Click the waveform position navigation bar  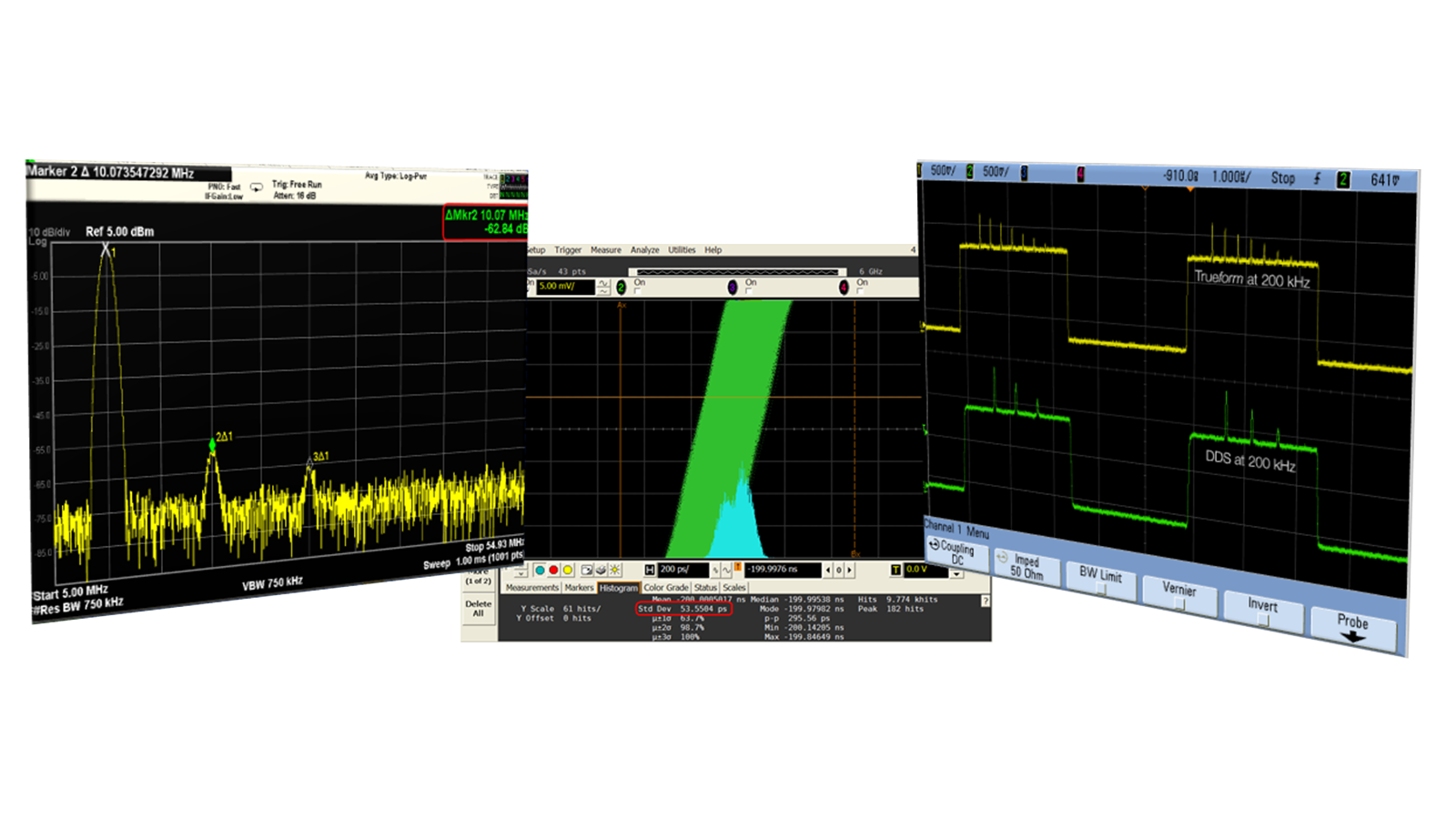738,271
